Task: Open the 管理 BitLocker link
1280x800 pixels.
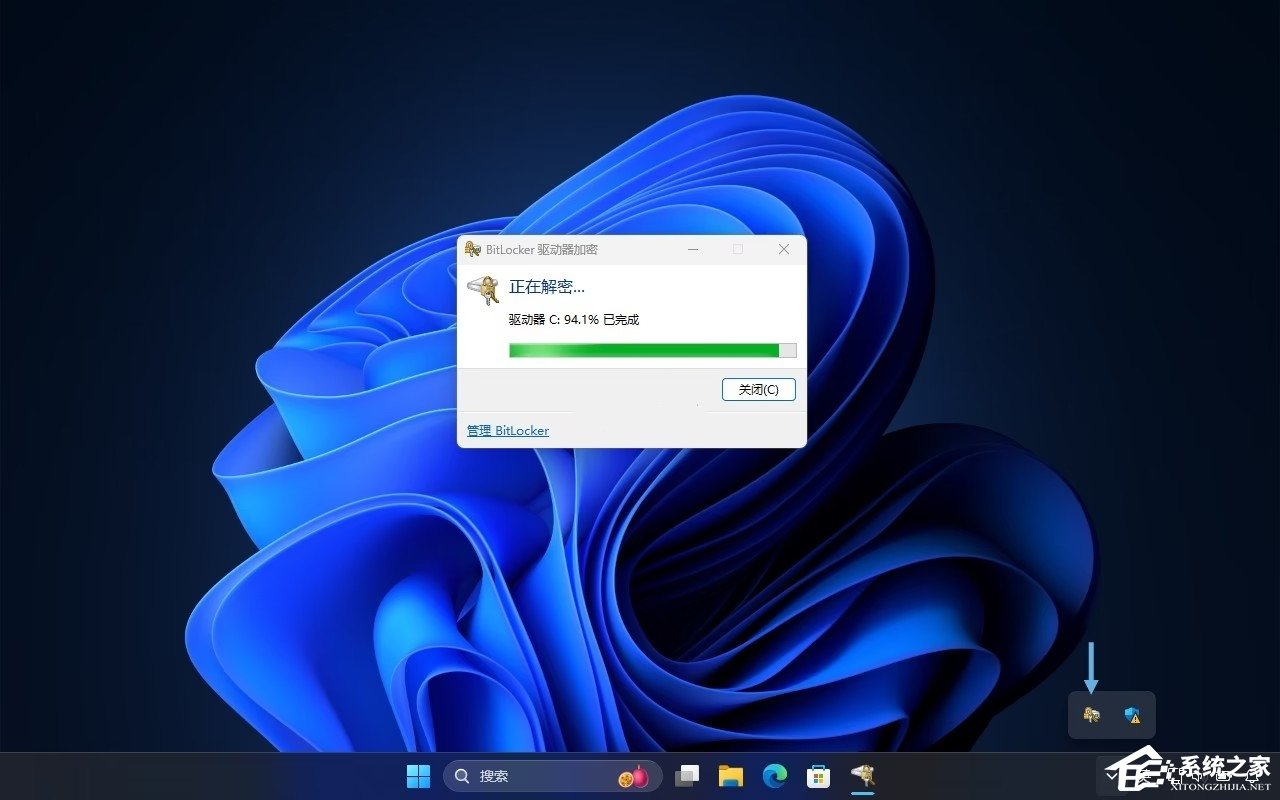Action: click(508, 430)
